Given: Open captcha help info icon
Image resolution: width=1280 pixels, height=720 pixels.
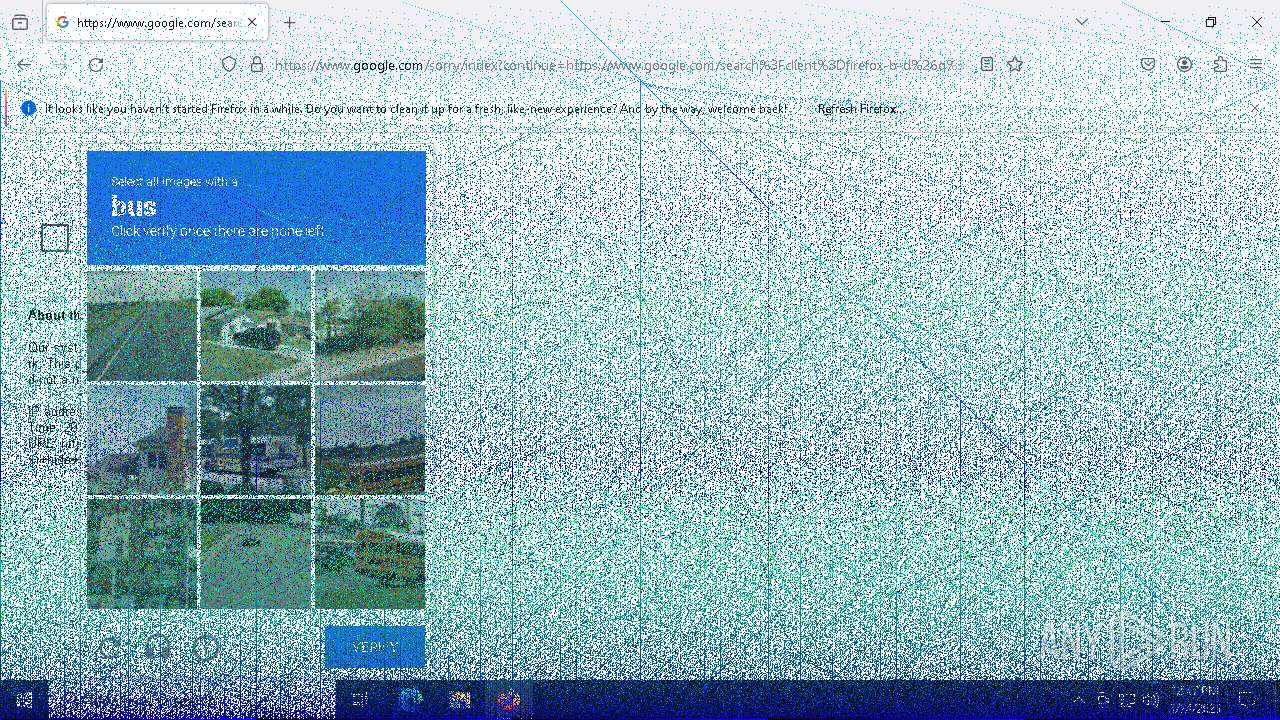Looking at the screenshot, I should [205, 647].
